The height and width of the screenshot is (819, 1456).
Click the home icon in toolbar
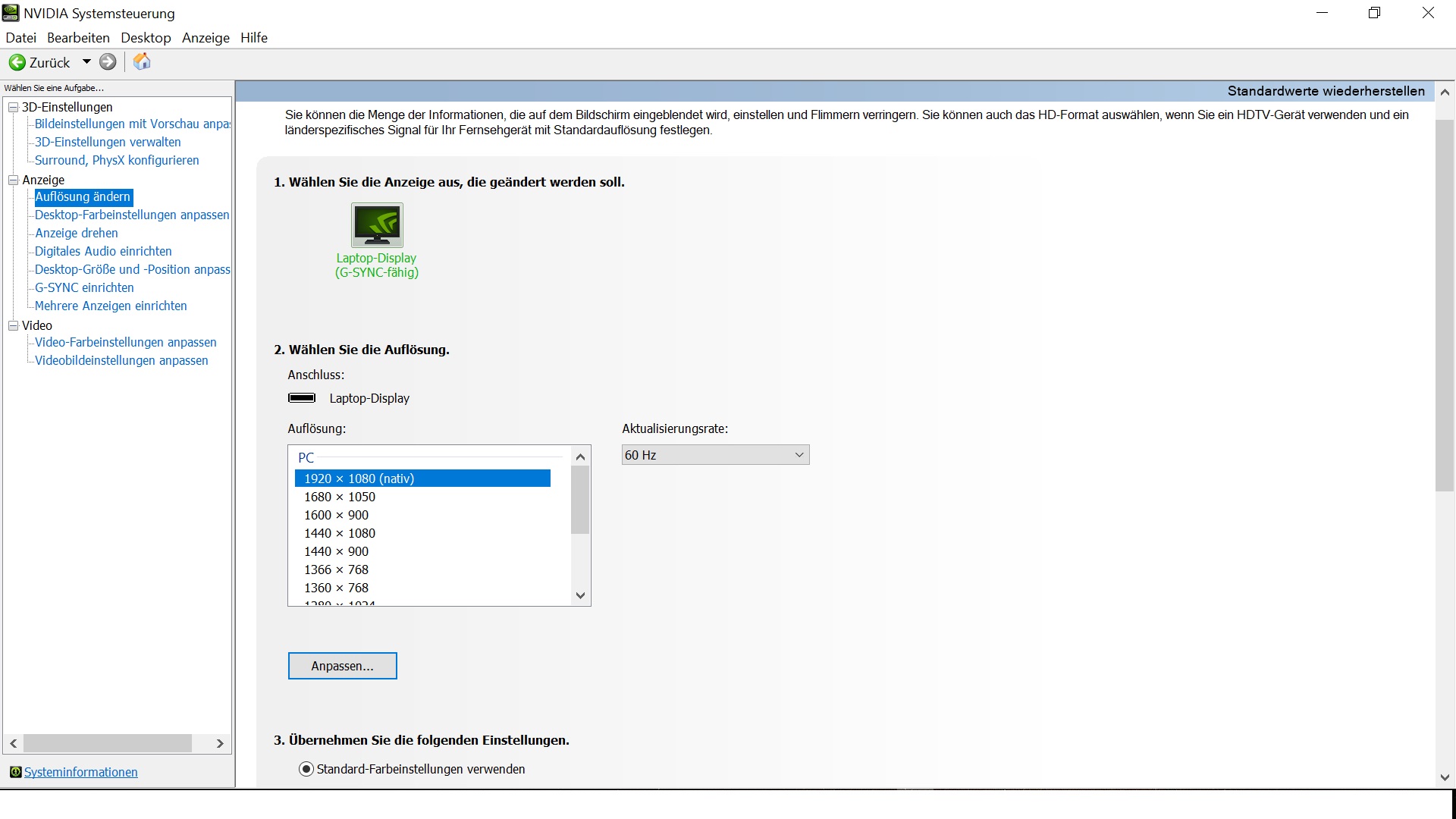[x=142, y=62]
